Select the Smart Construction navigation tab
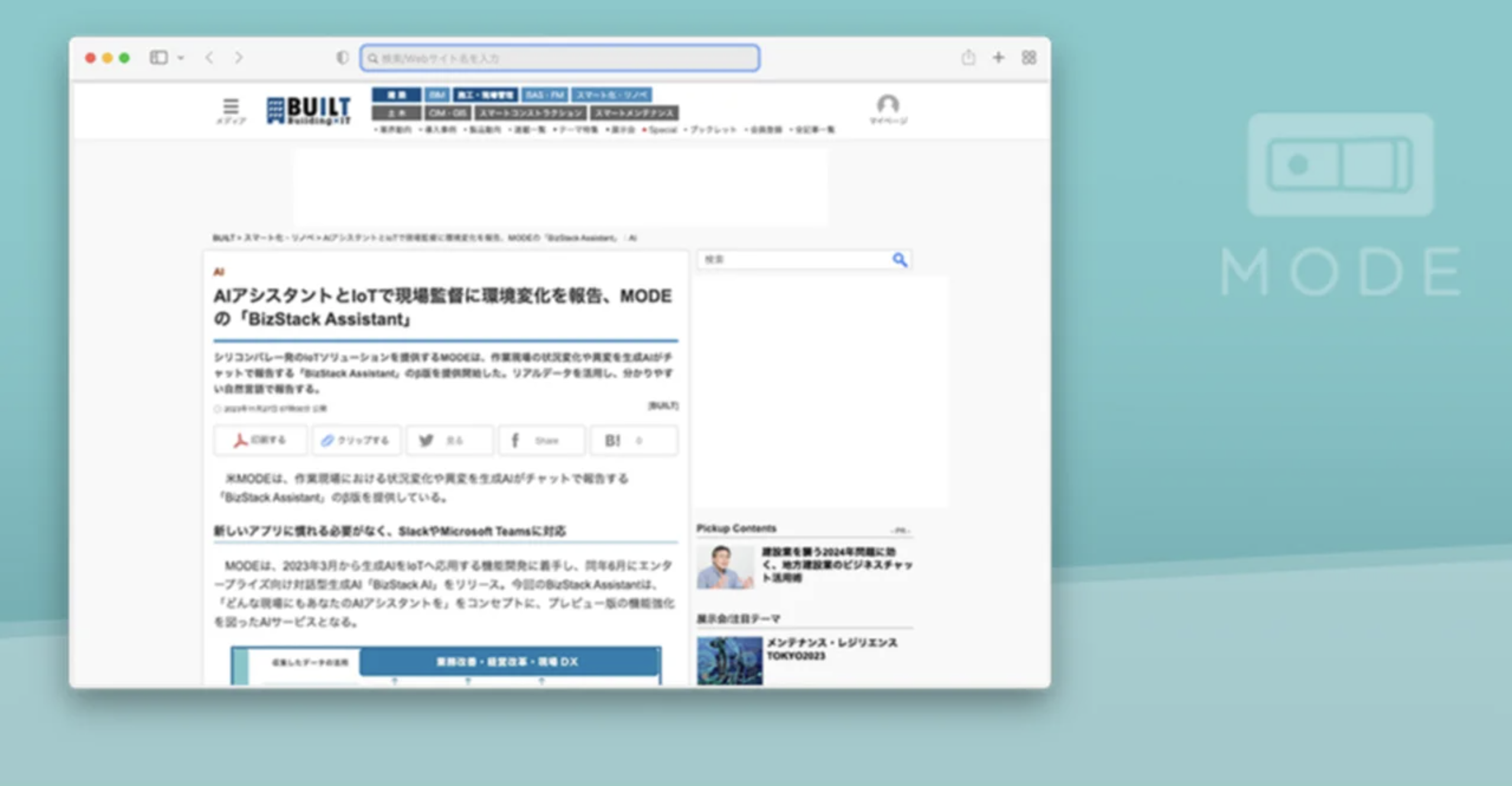1512x786 pixels. tap(530, 113)
